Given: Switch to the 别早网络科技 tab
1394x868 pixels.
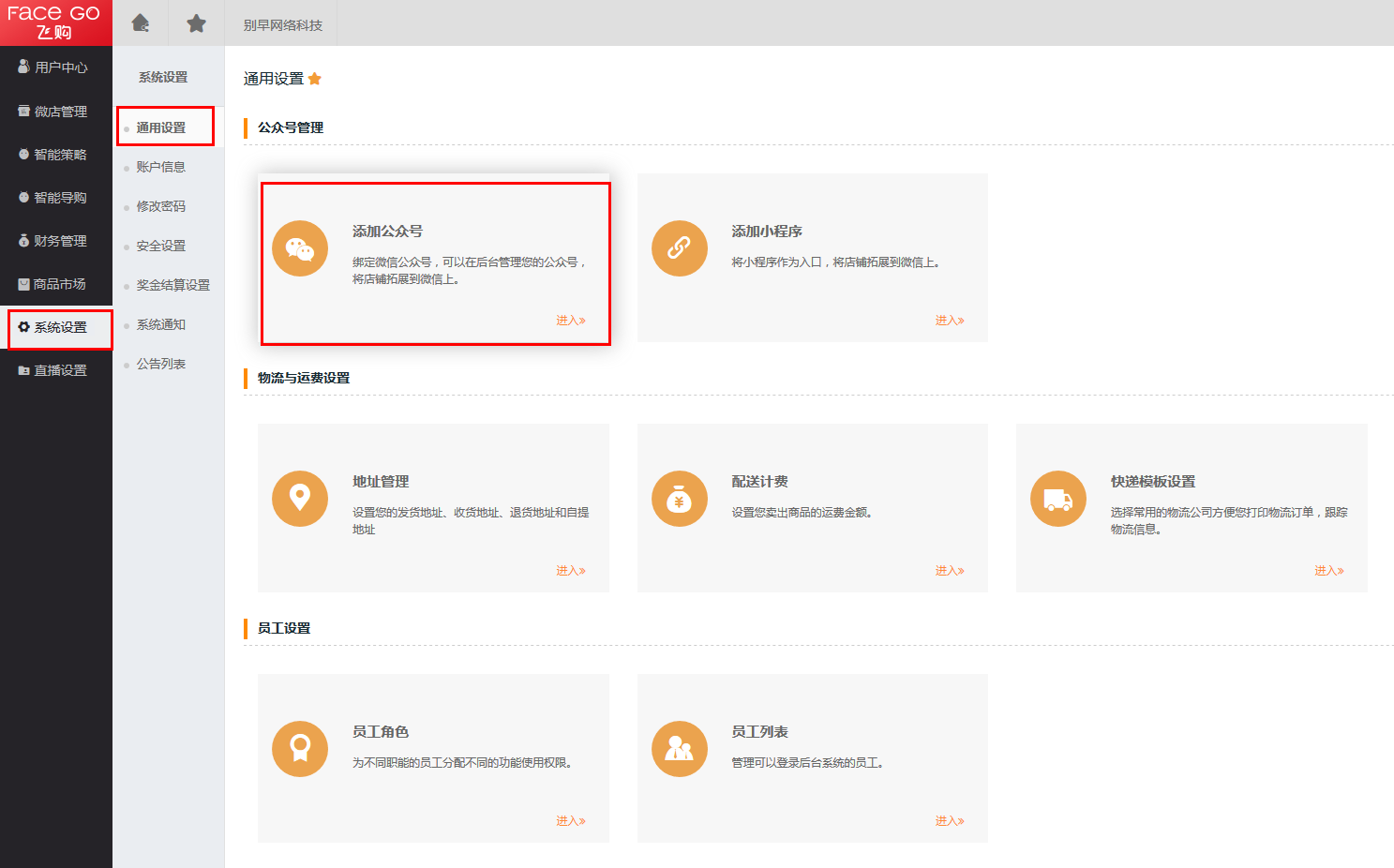Looking at the screenshot, I should click(x=282, y=25).
